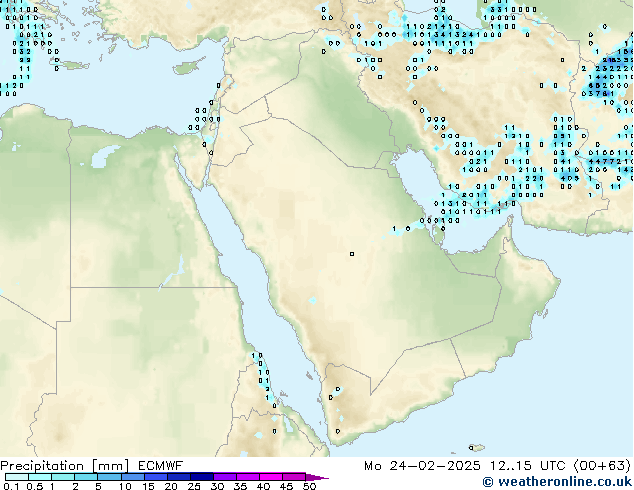The width and height of the screenshot is (634, 490).
Task: Click the '12..15 UTC' time text
Action: [527, 466]
